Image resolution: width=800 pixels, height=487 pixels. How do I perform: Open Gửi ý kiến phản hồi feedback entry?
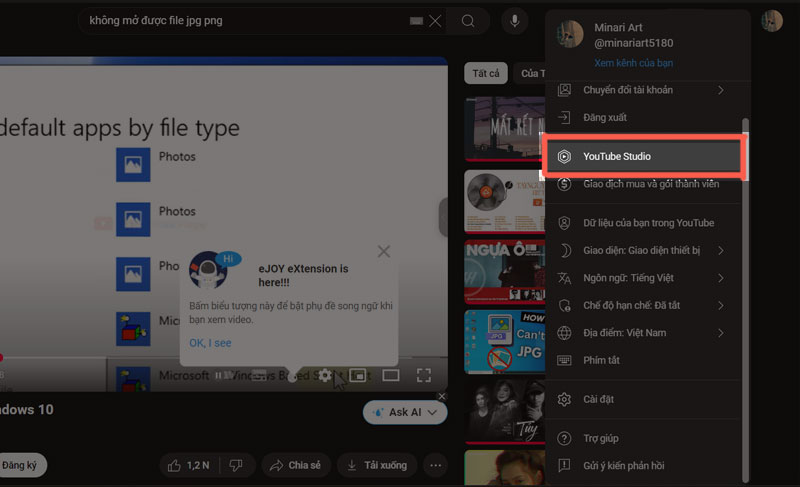point(643,466)
